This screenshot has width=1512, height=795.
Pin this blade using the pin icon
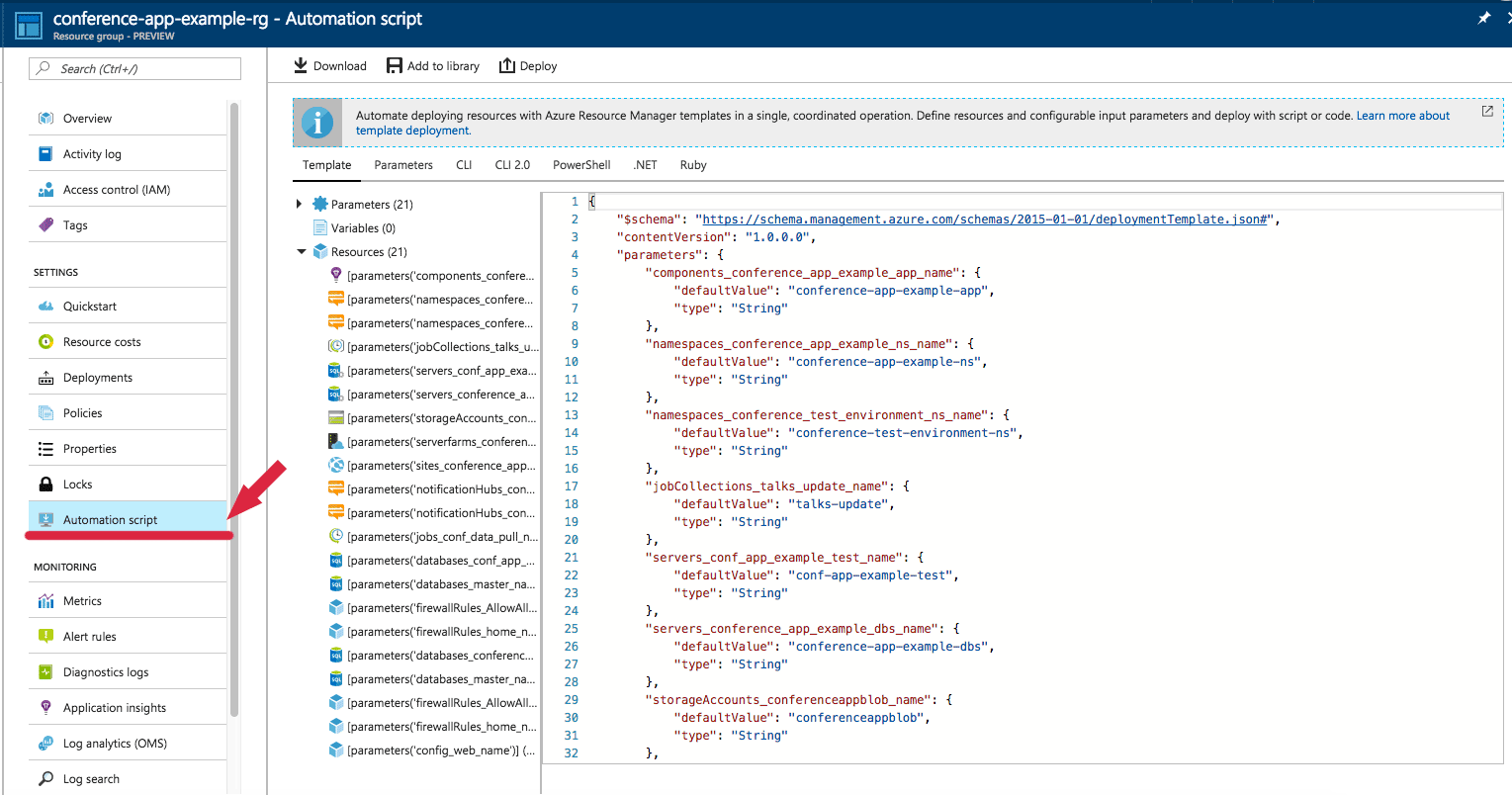point(1483,19)
